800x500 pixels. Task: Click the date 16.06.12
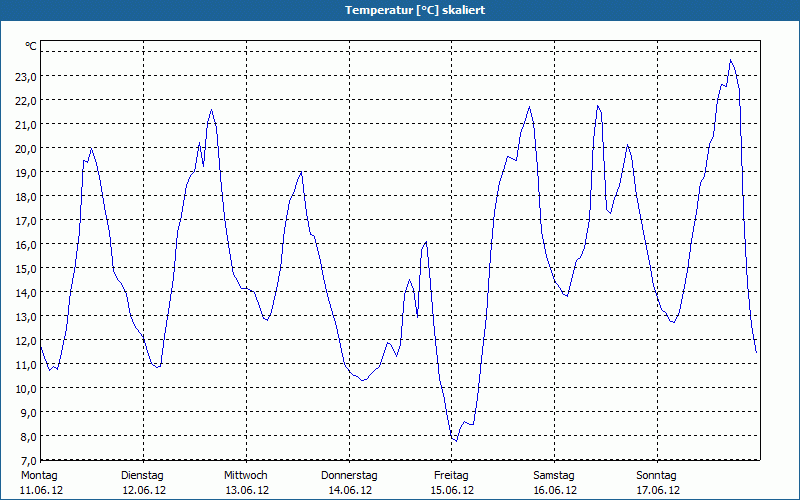click(x=555, y=490)
